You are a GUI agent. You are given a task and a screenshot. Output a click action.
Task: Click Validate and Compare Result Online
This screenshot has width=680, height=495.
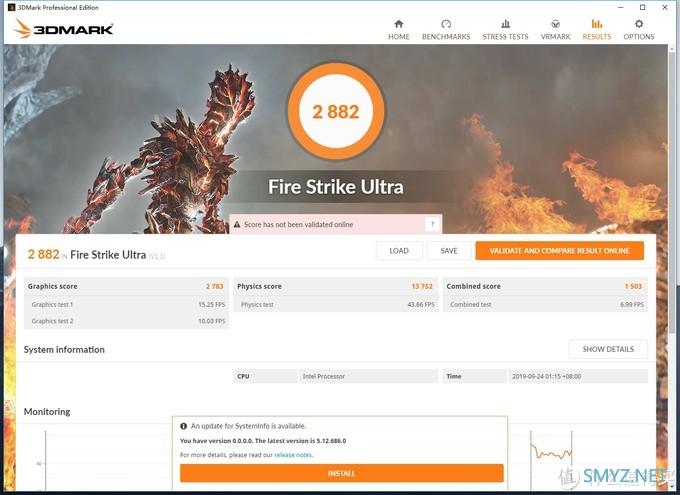559,251
